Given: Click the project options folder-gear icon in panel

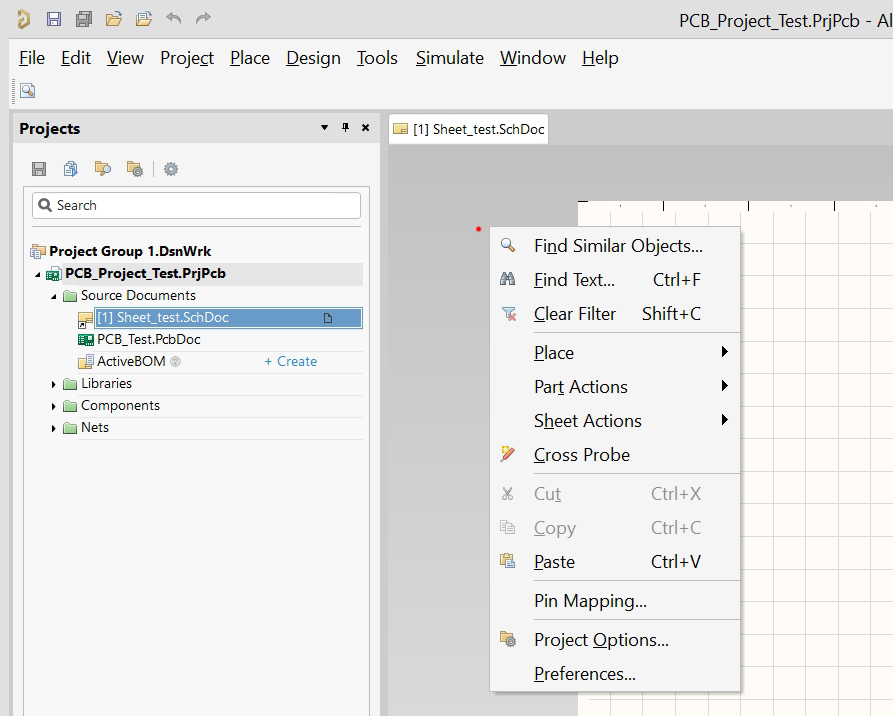Looking at the screenshot, I should (x=135, y=169).
